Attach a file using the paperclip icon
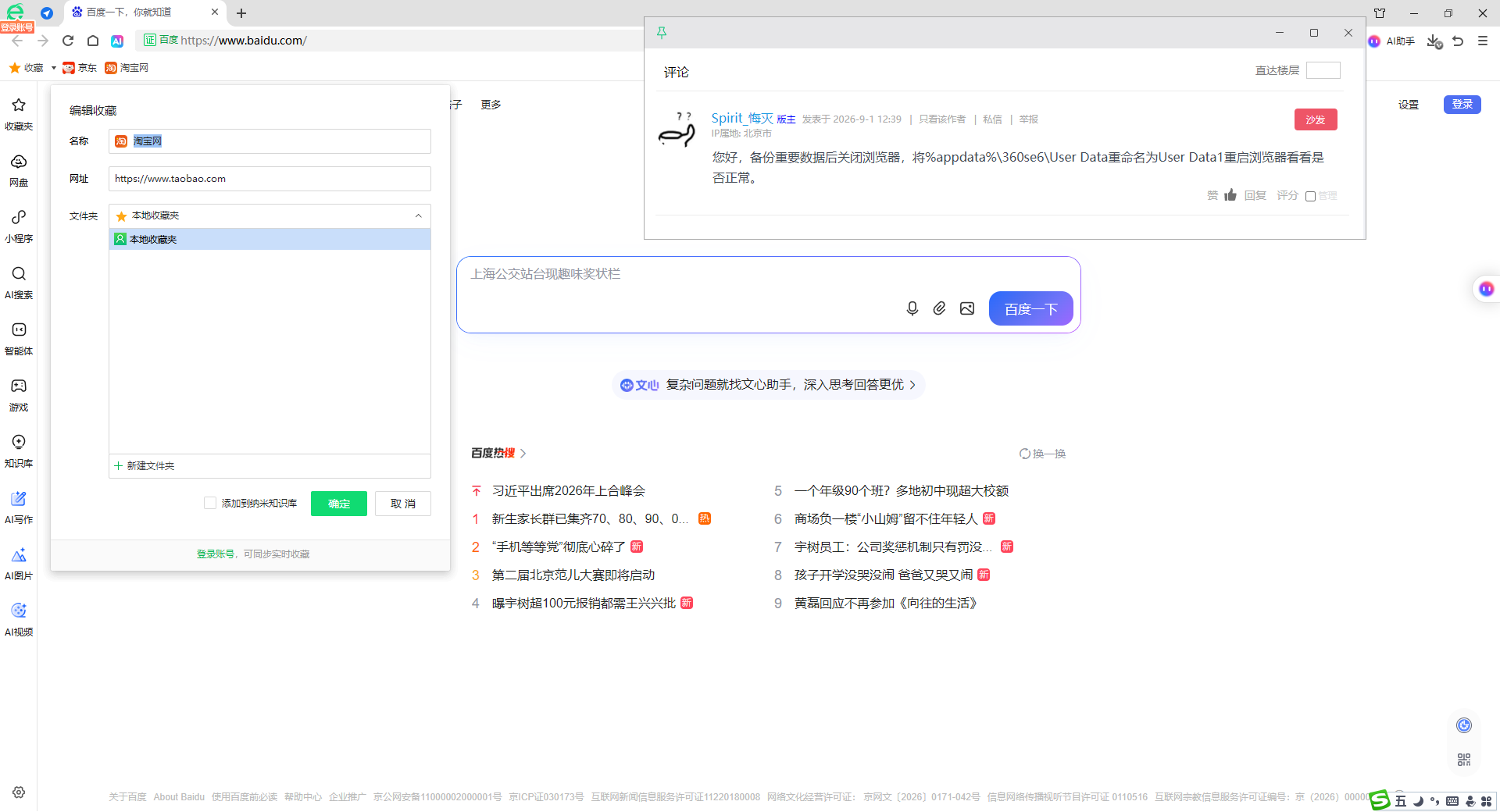This screenshot has height=812, width=1500. (939, 308)
